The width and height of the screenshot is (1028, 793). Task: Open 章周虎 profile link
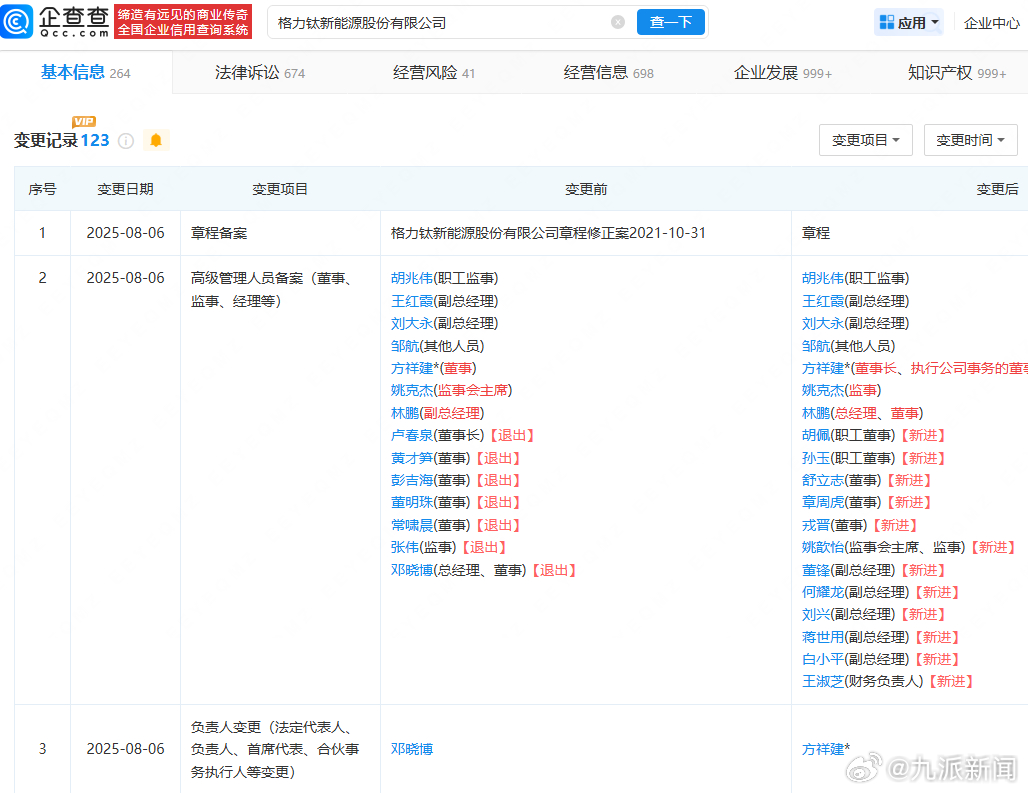[x=823, y=503]
